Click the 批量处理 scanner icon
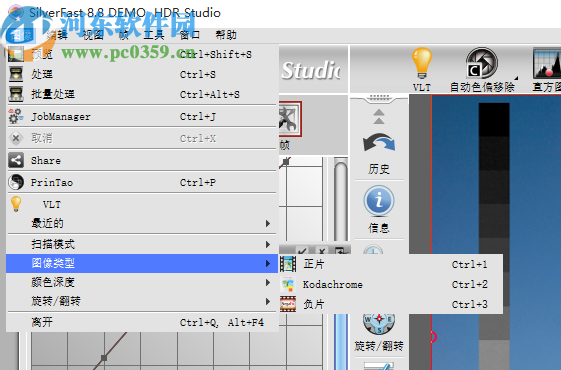 (16, 94)
